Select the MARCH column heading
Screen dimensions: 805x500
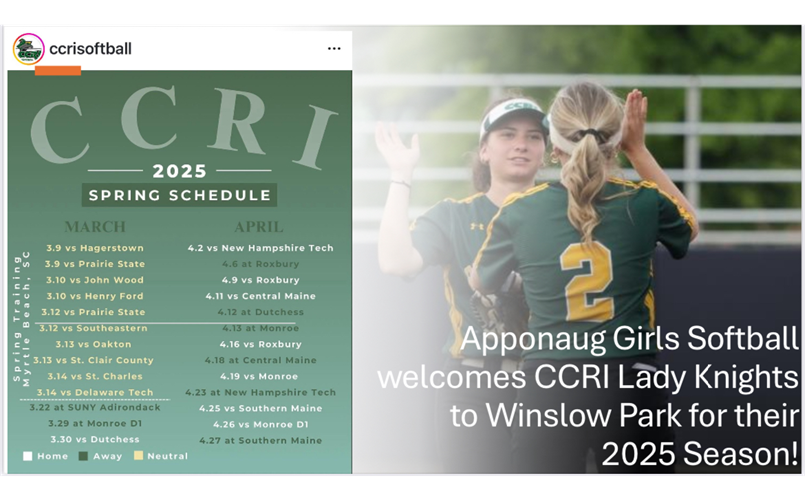tap(95, 227)
